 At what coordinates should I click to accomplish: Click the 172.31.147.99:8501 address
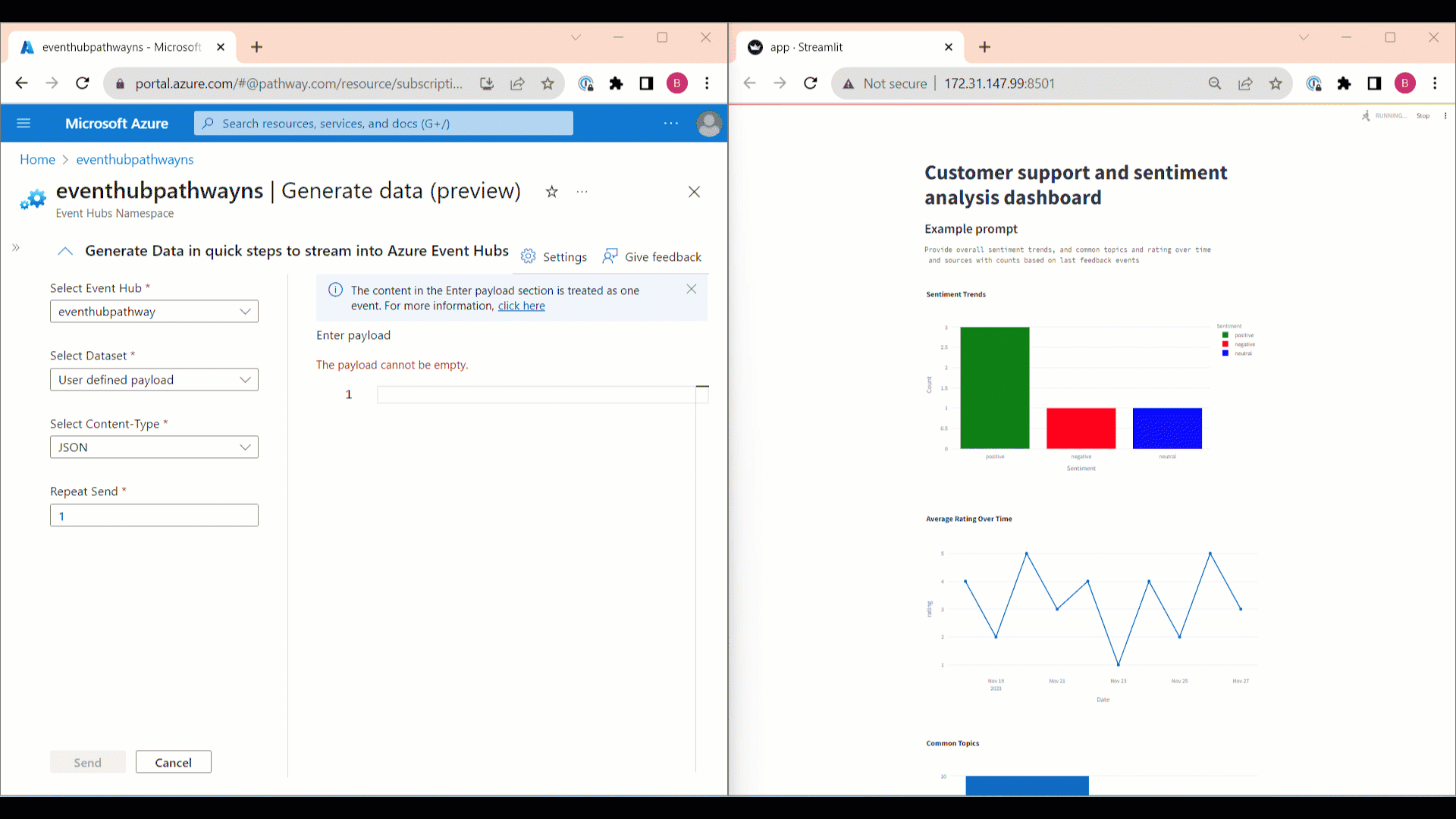999,83
